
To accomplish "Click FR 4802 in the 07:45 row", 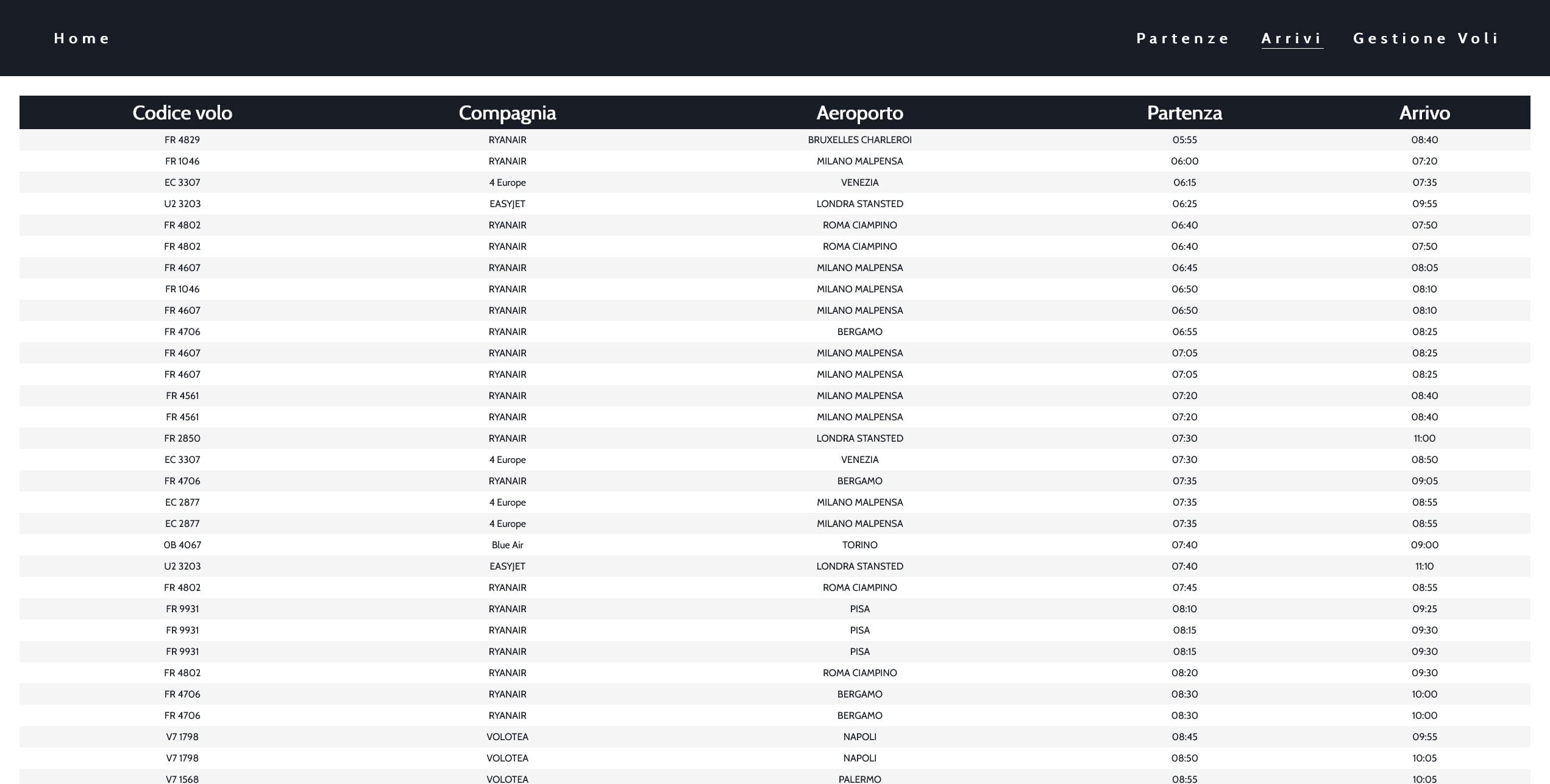I will click(x=182, y=587).
